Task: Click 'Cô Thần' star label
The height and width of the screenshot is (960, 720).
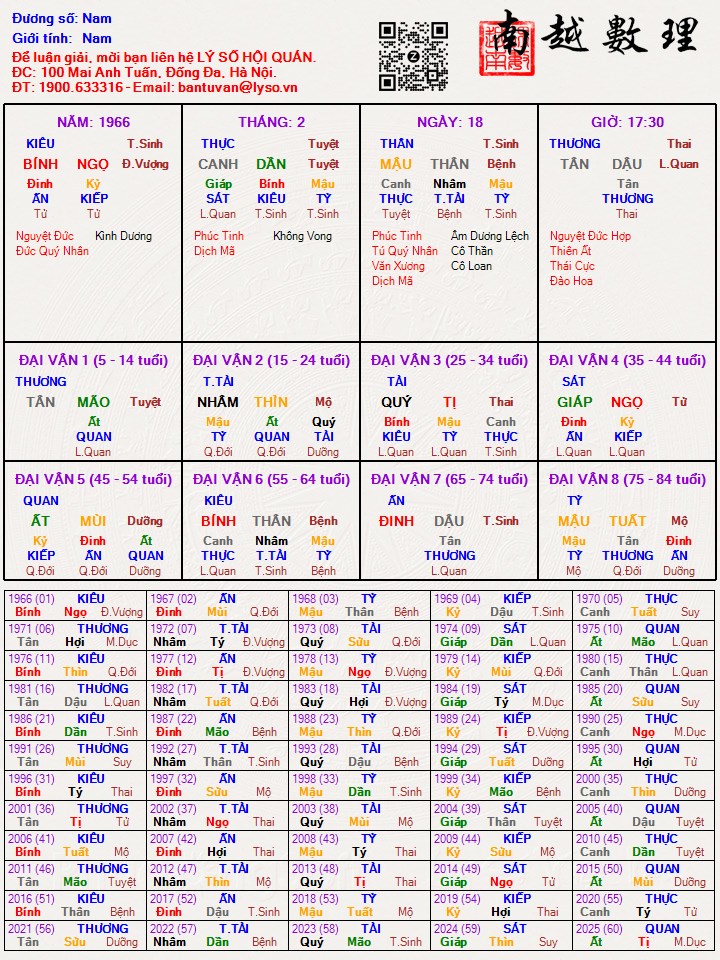Action: [472, 250]
